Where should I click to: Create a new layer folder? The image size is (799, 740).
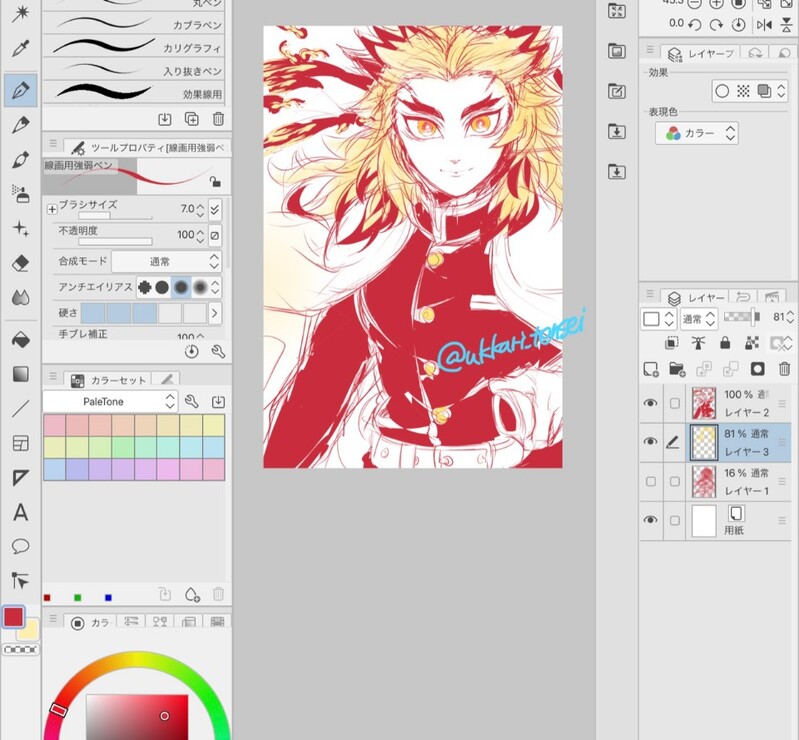click(x=677, y=368)
